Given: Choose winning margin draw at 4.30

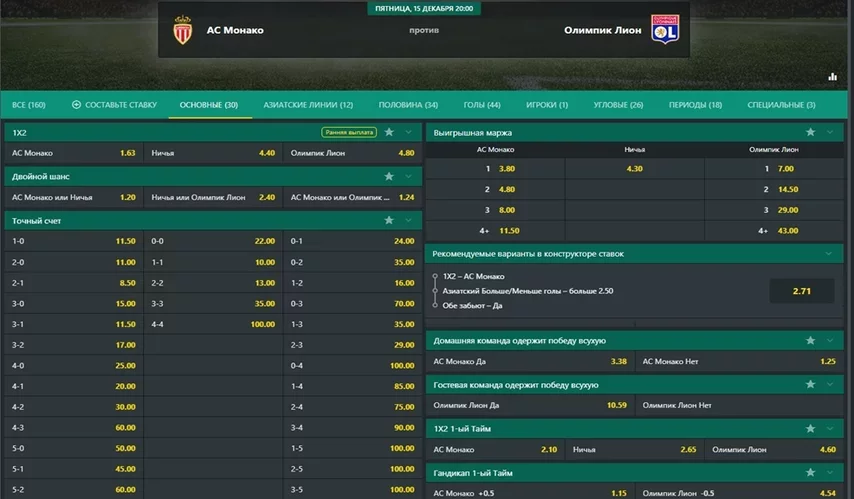Looking at the screenshot, I should [x=635, y=169].
